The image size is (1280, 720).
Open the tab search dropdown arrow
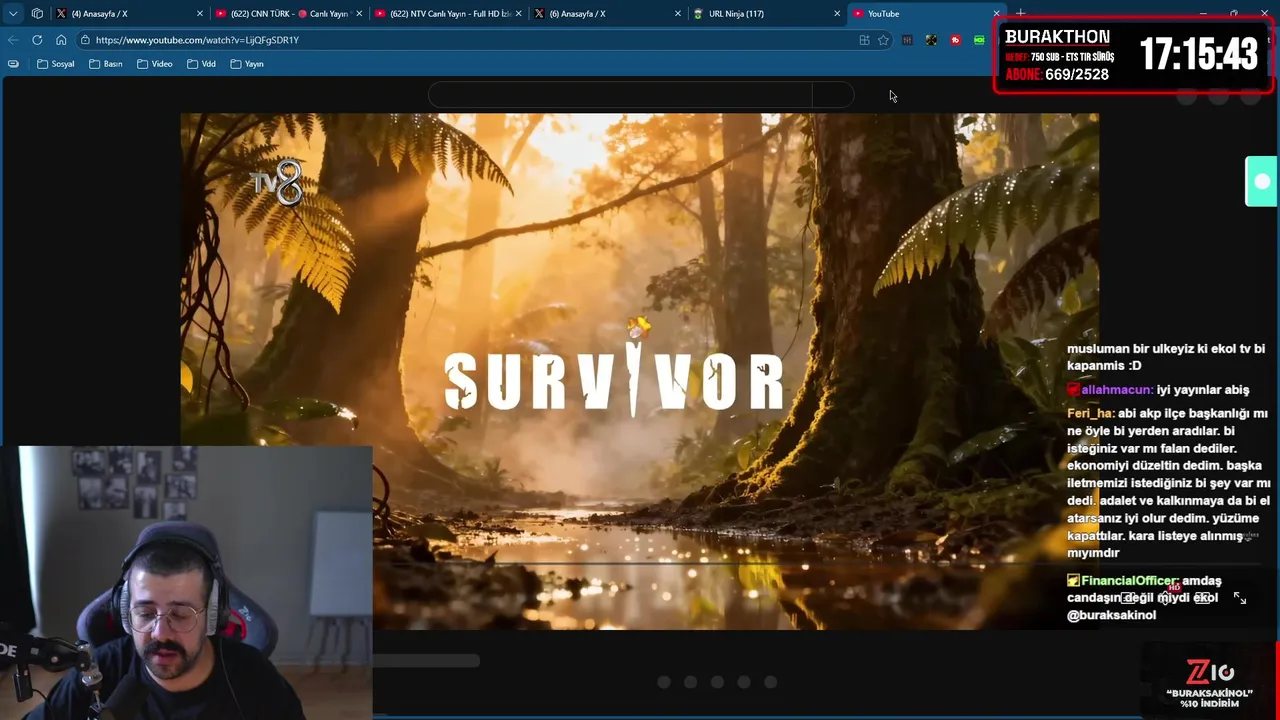coord(12,14)
